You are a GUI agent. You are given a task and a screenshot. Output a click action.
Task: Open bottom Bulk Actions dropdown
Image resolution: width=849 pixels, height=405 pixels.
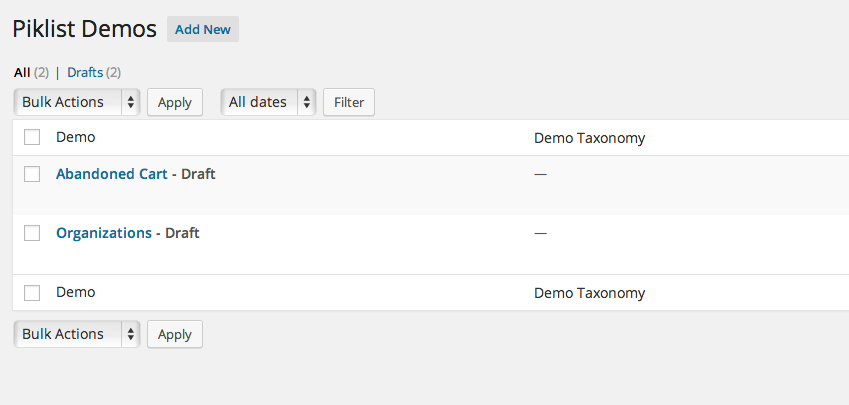[77, 334]
